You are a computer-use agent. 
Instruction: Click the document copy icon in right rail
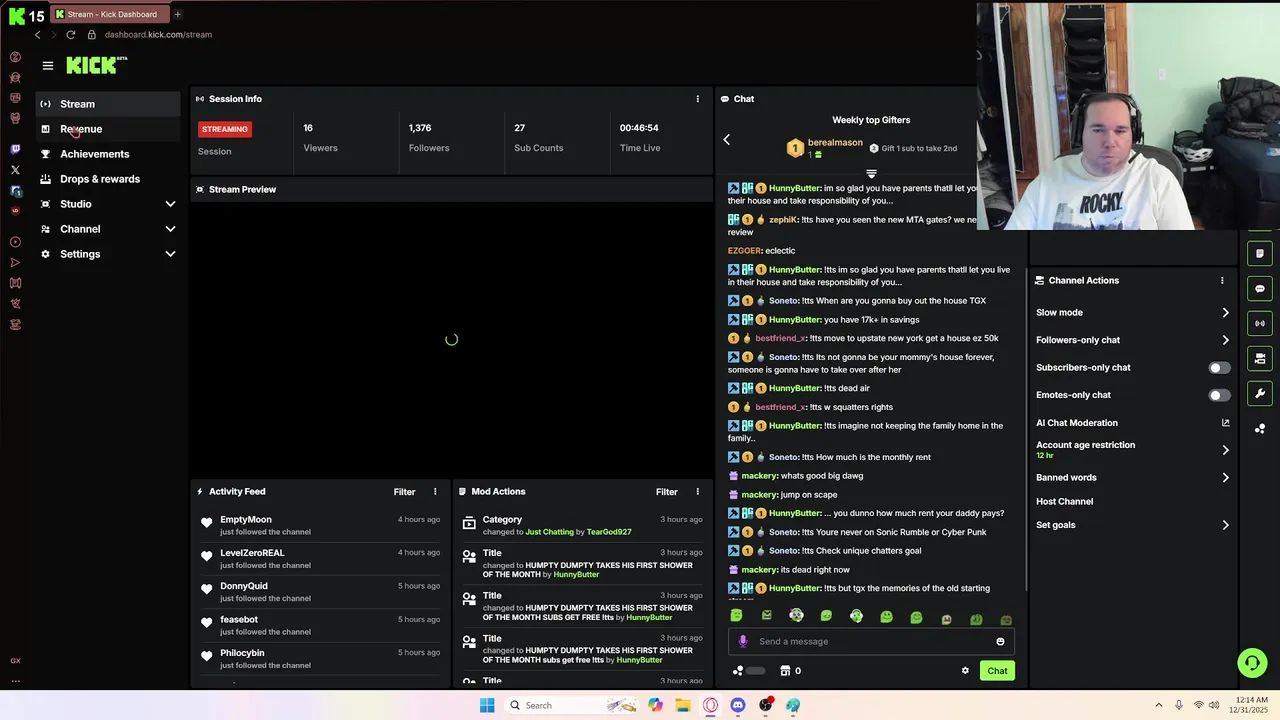[1260, 254]
